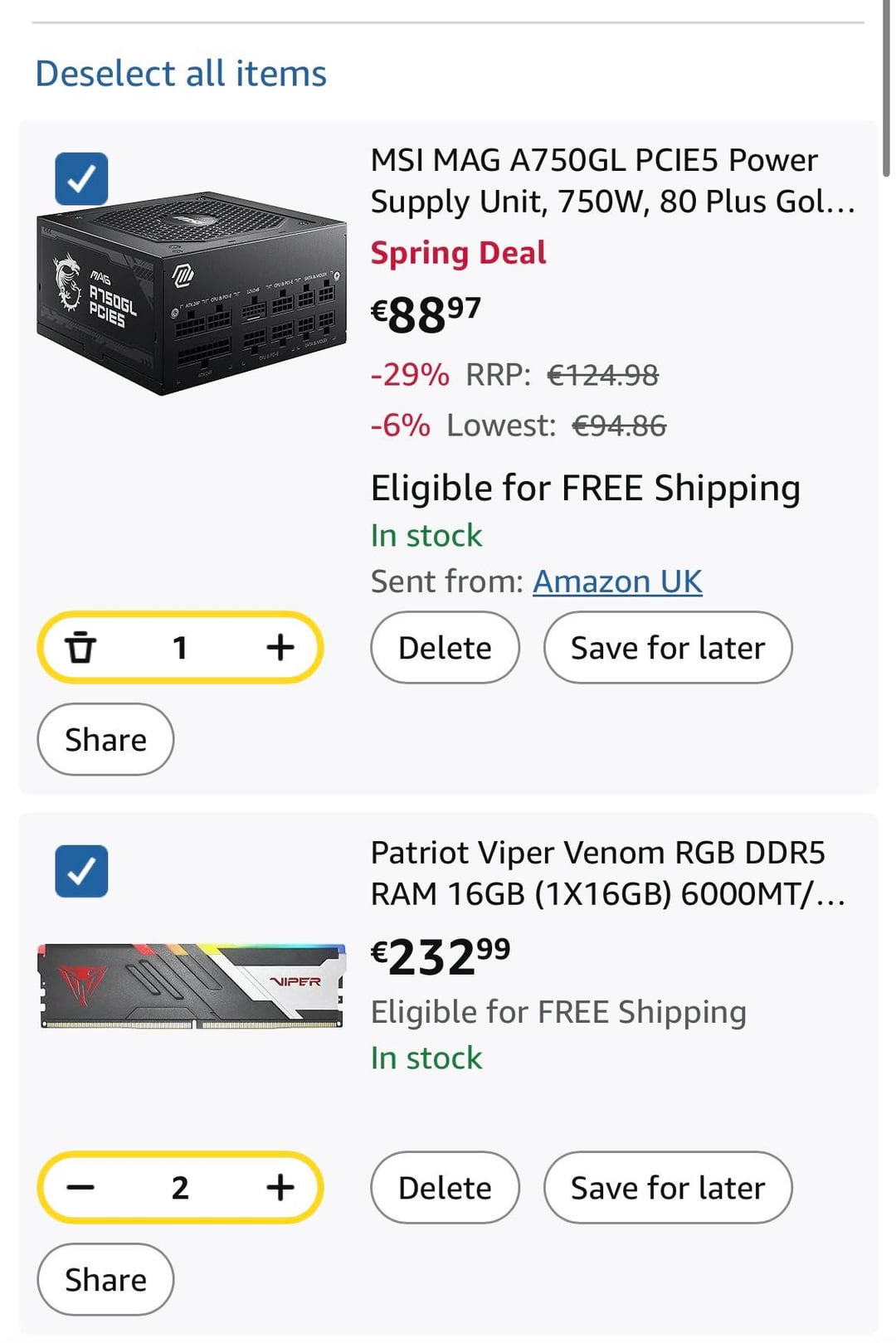896x1343 pixels.
Task: Click the Patriot RAM quantity number 2
Action: pyautogui.click(x=180, y=1187)
